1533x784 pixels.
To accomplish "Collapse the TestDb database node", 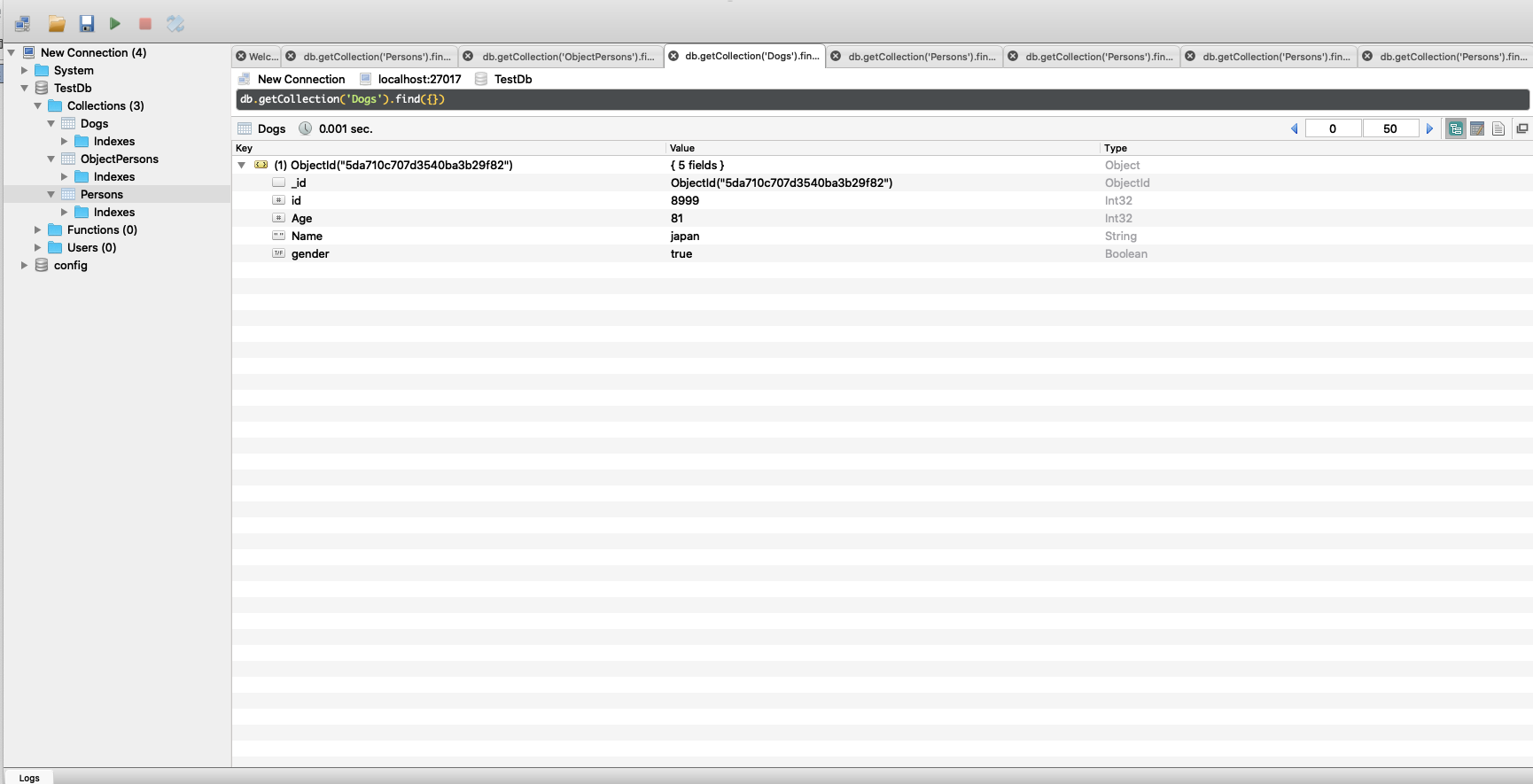I will [x=25, y=88].
